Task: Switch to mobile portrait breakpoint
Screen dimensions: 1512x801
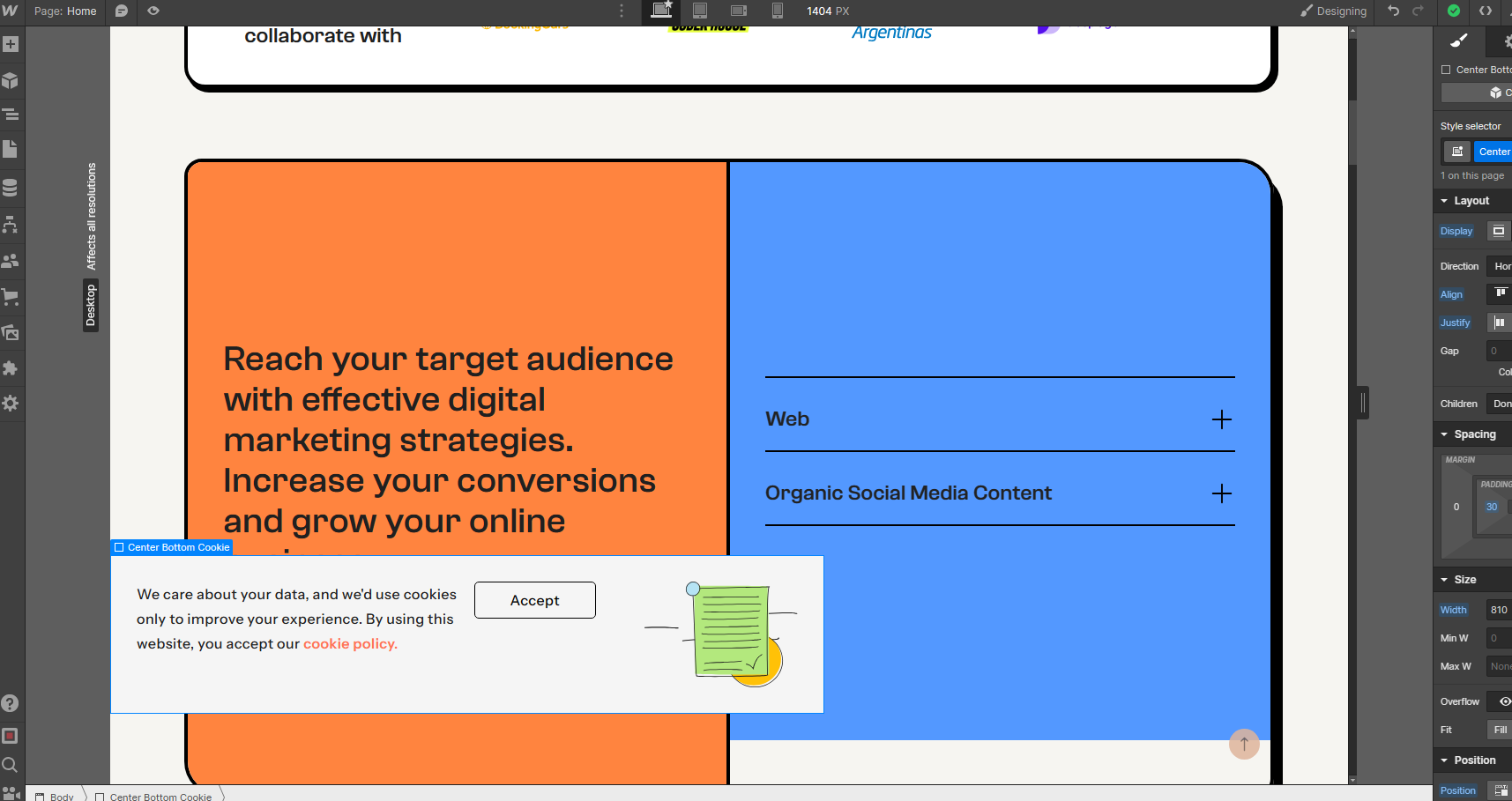Action: point(778,11)
